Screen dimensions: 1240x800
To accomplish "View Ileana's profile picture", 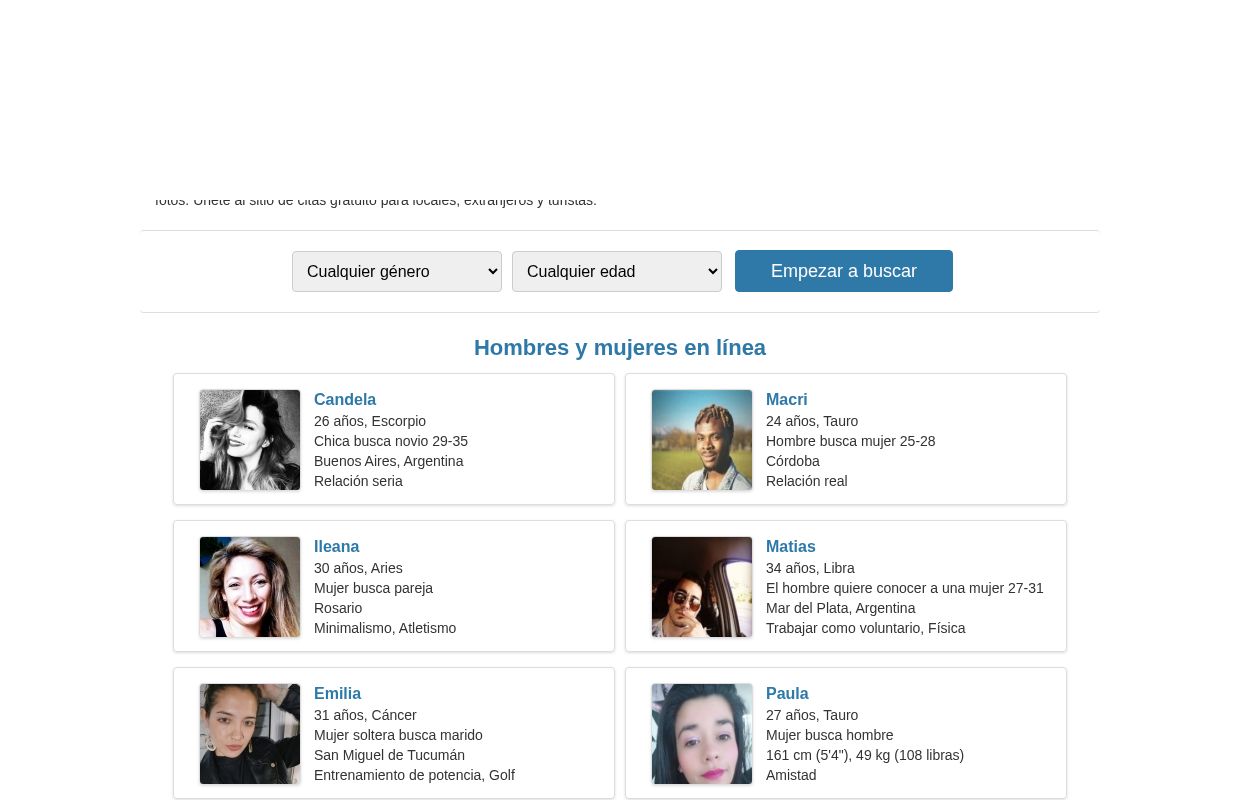I will pos(250,587).
